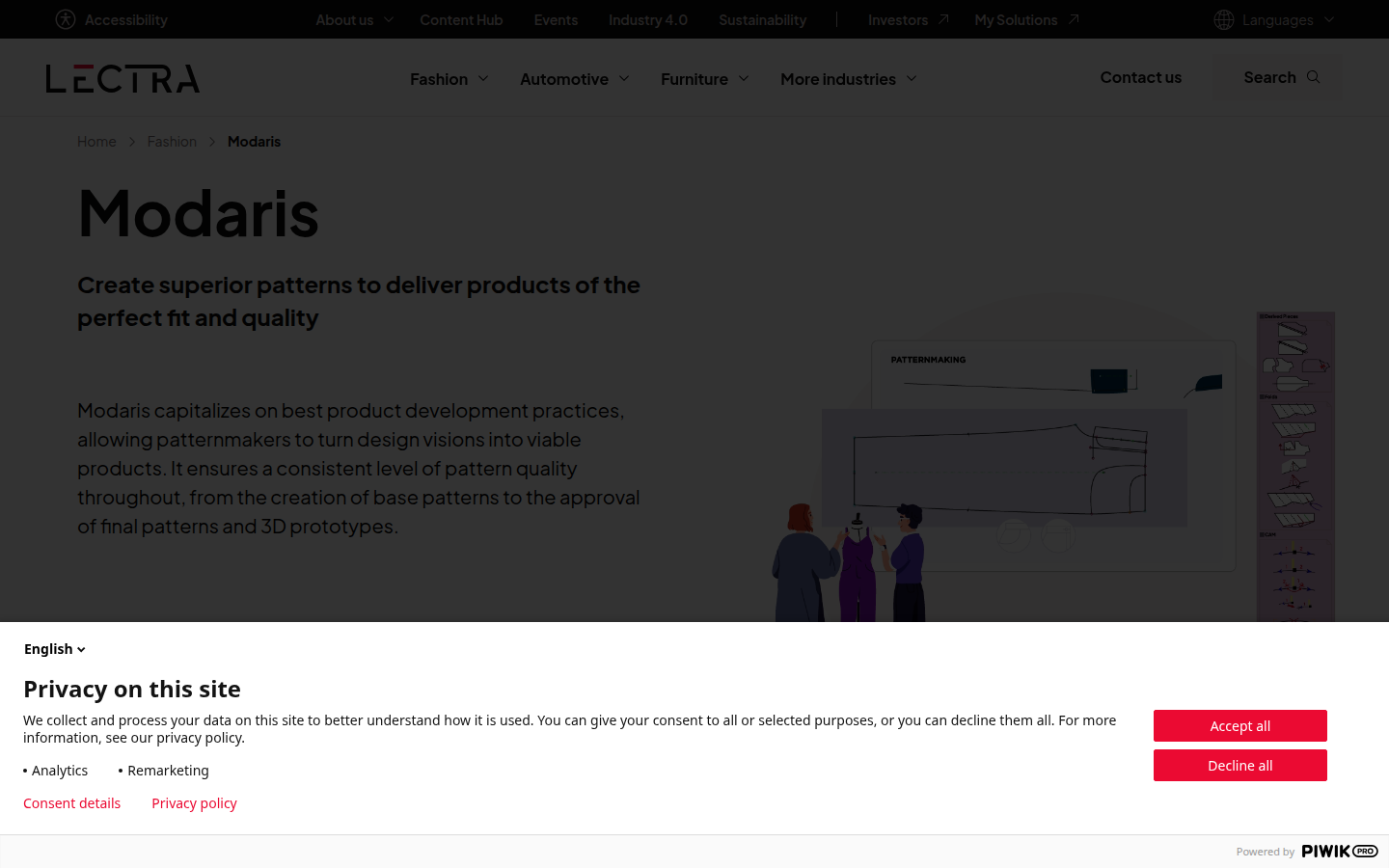
Task: Expand the Furniture menu
Action: pos(705,79)
